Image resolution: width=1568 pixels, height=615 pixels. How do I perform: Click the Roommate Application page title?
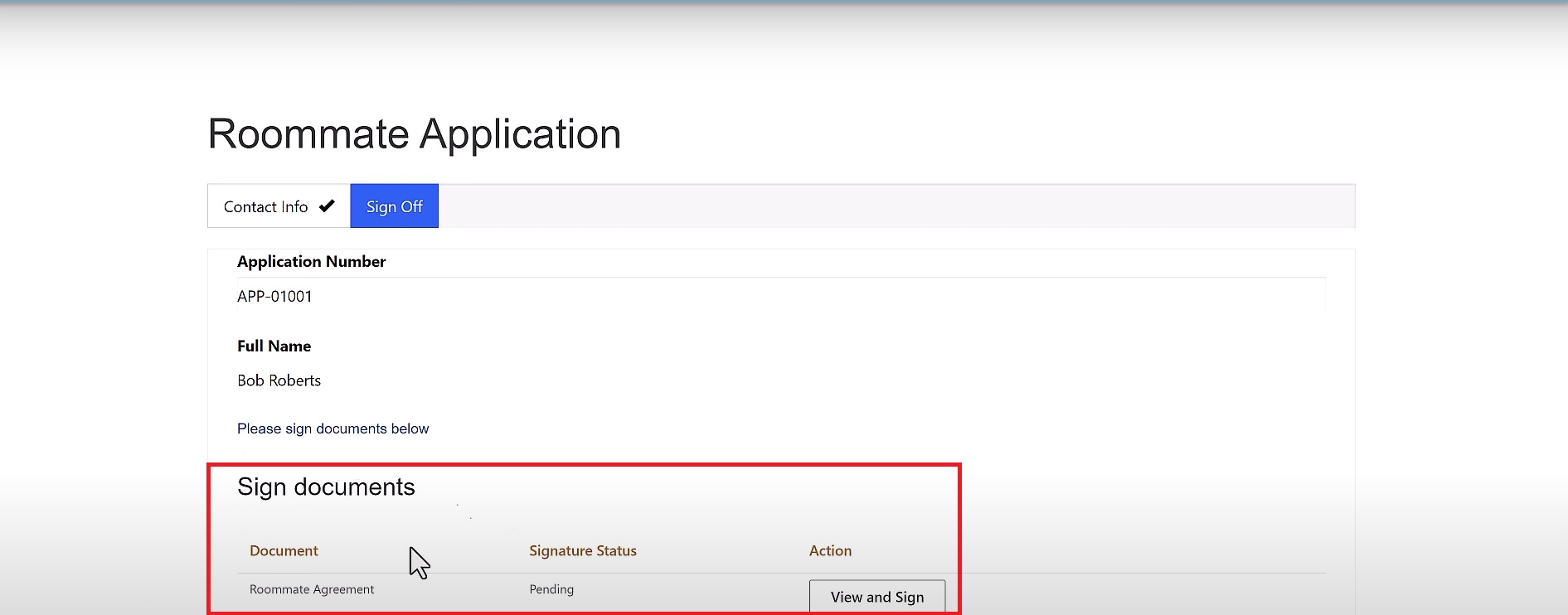pyautogui.click(x=414, y=134)
